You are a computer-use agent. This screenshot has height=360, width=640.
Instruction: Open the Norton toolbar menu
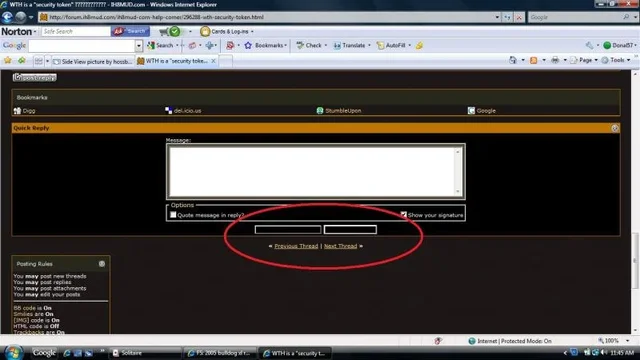[x=19, y=31]
